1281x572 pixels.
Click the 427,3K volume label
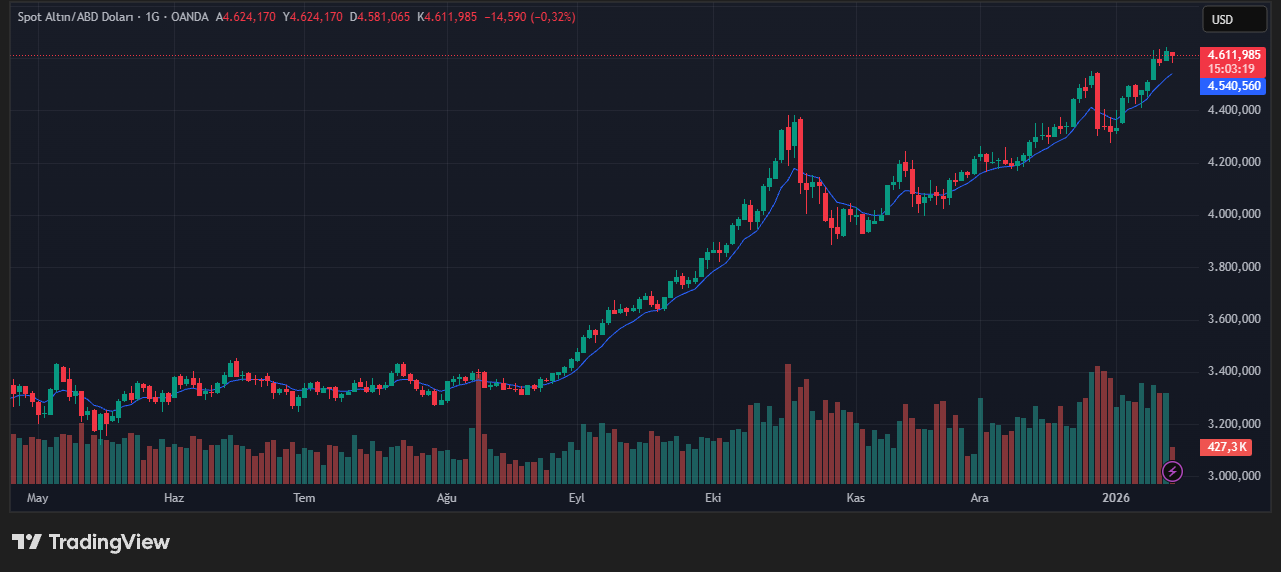(x=1227, y=447)
